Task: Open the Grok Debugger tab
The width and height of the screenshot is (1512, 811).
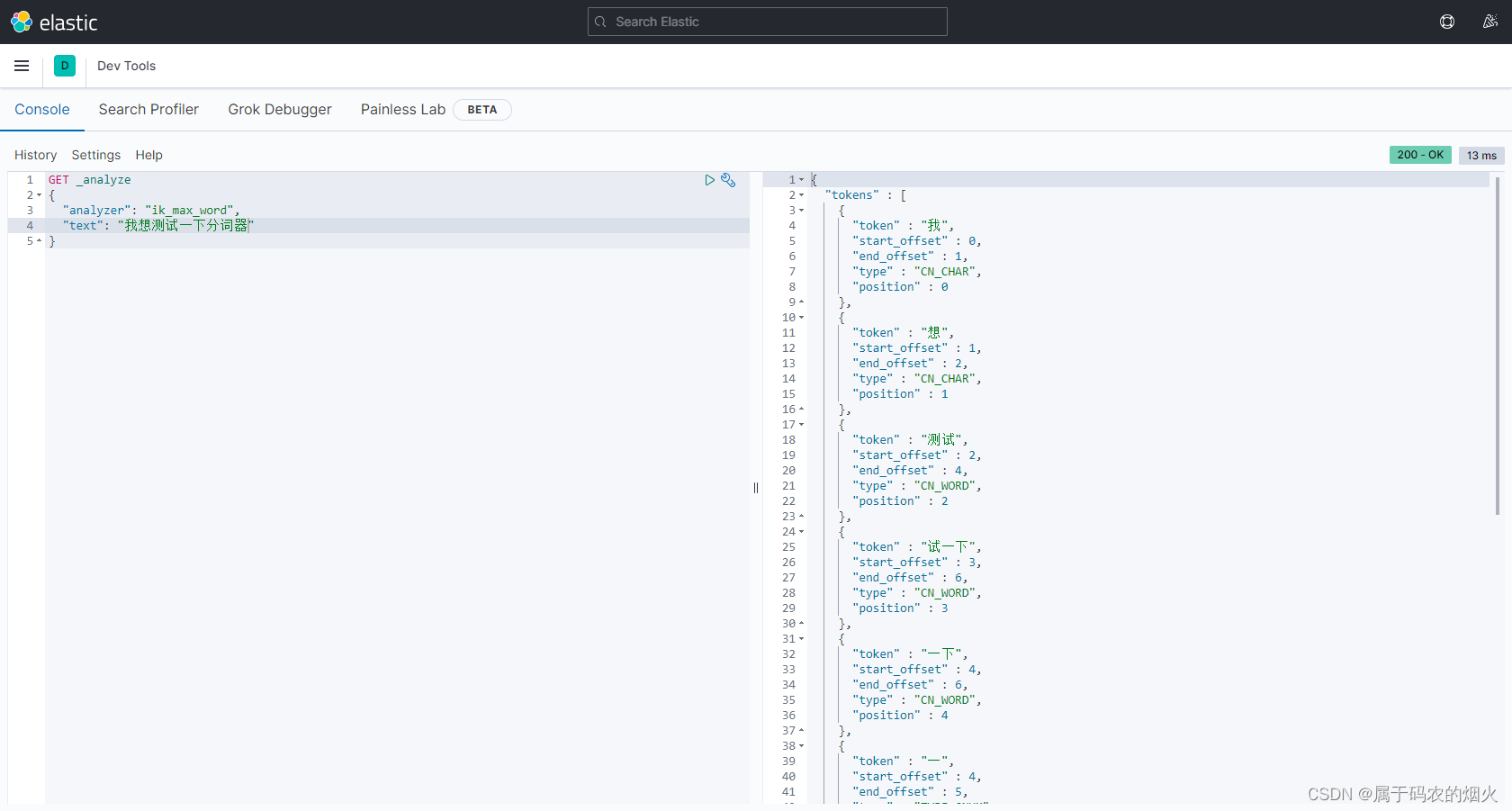Action: (x=280, y=109)
